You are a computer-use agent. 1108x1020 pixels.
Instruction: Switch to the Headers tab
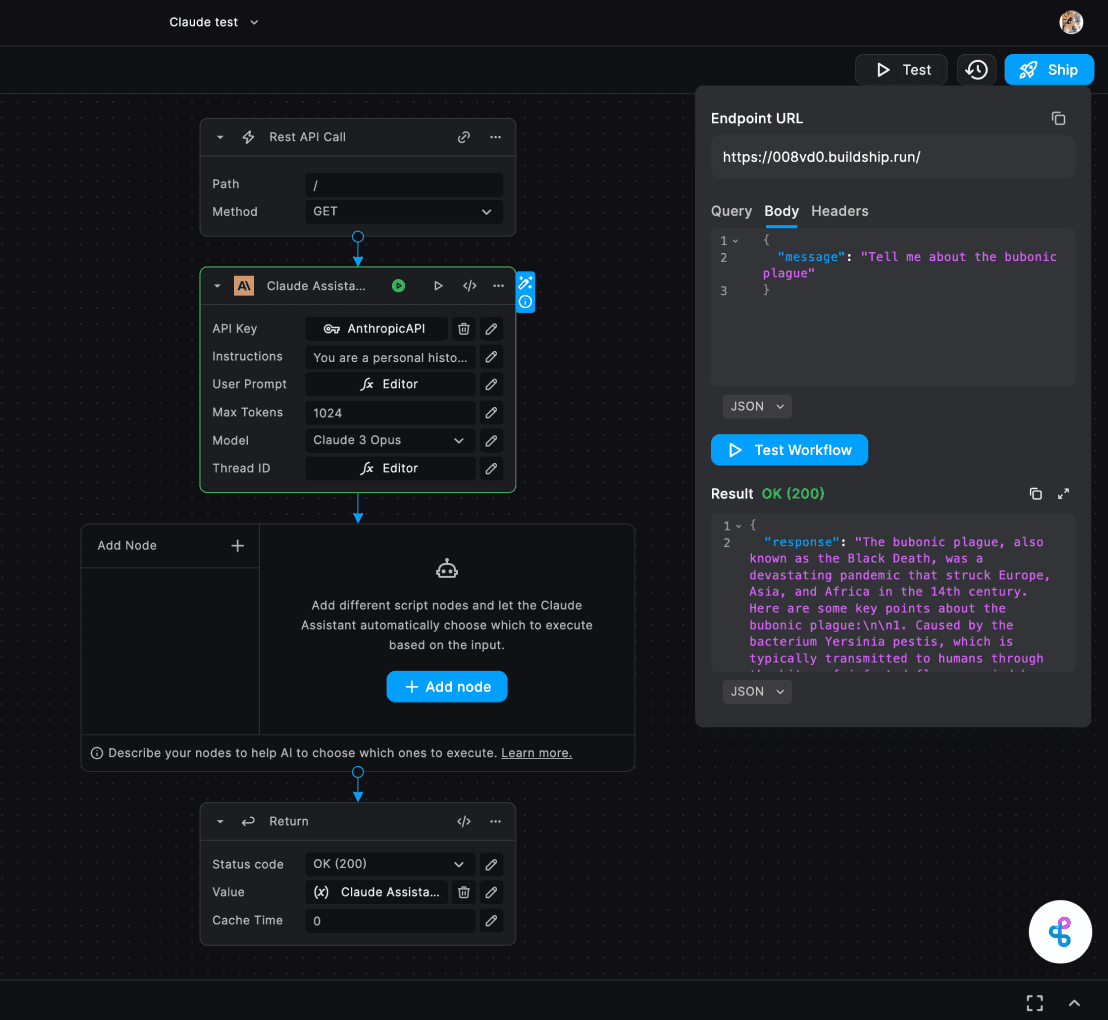point(839,211)
